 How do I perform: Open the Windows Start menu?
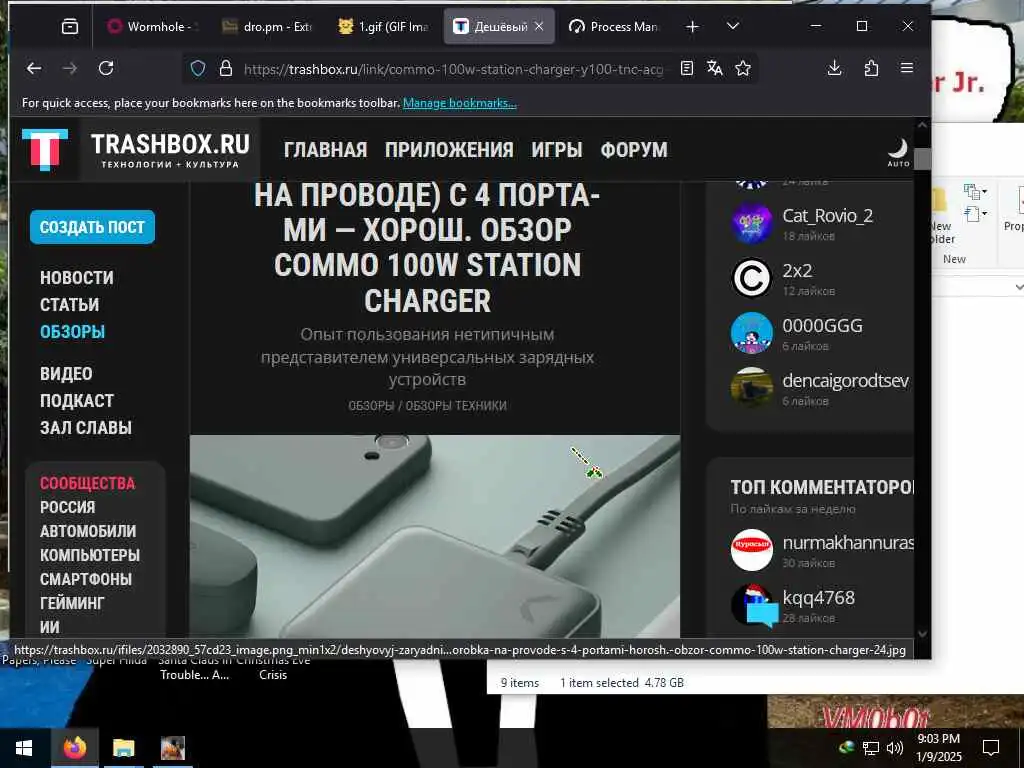(24, 748)
